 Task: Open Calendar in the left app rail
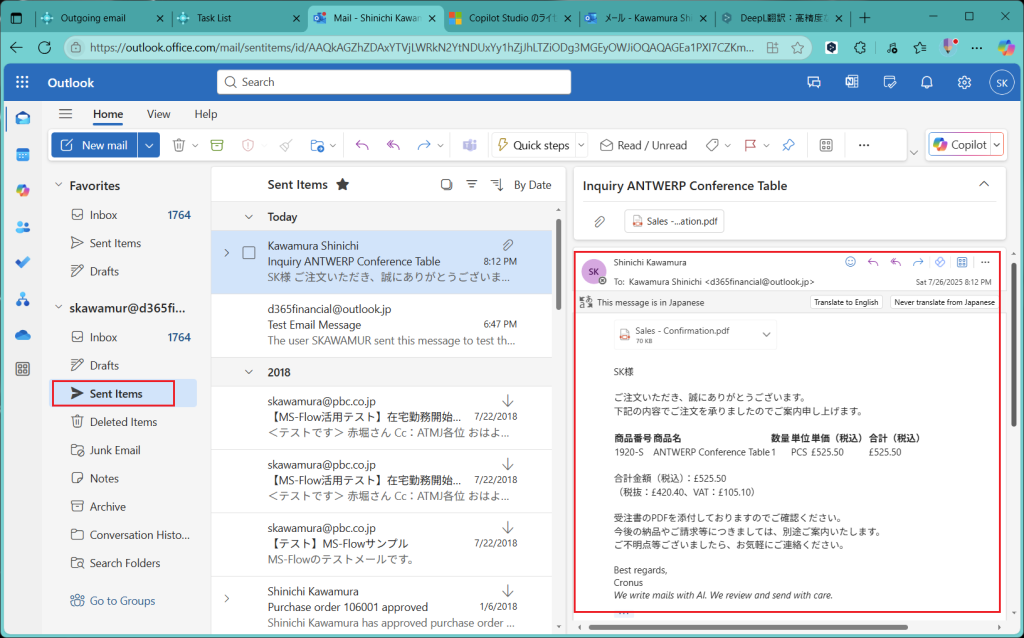coord(23,155)
